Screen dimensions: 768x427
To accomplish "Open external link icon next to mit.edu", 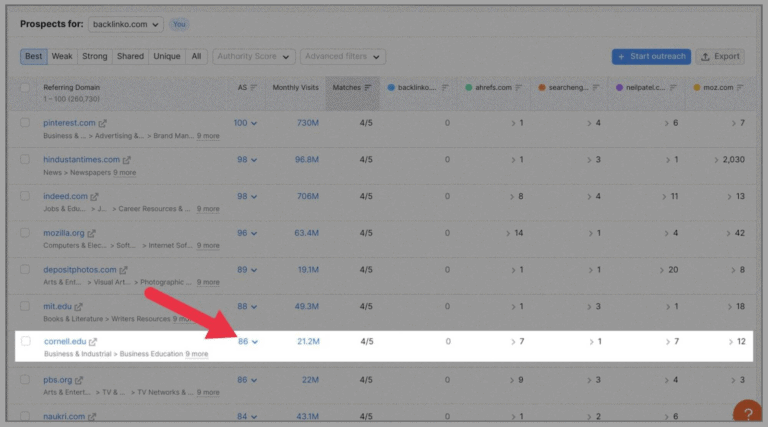I will [x=78, y=307].
